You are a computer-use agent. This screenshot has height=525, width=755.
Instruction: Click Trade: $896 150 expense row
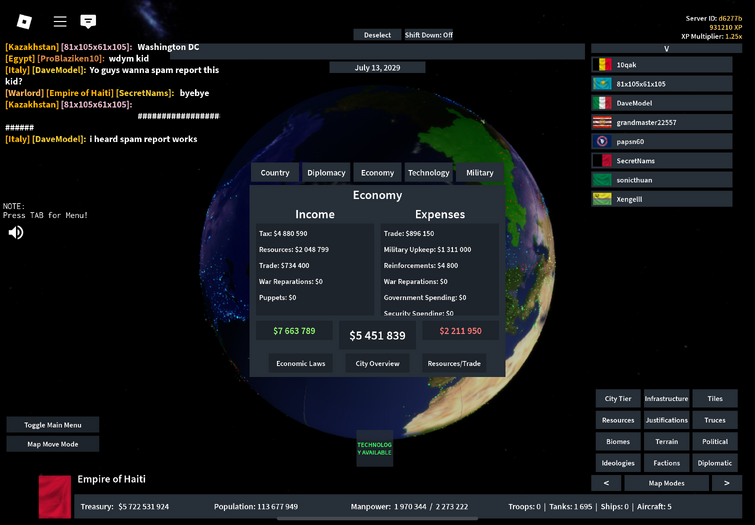coord(409,234)
